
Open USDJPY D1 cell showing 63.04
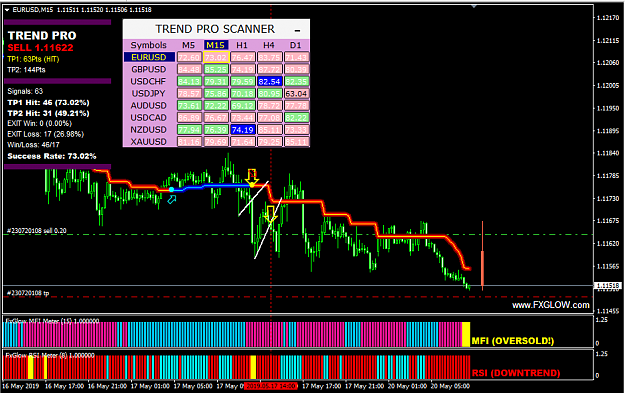pyautogui.click(x=296, y=94)
